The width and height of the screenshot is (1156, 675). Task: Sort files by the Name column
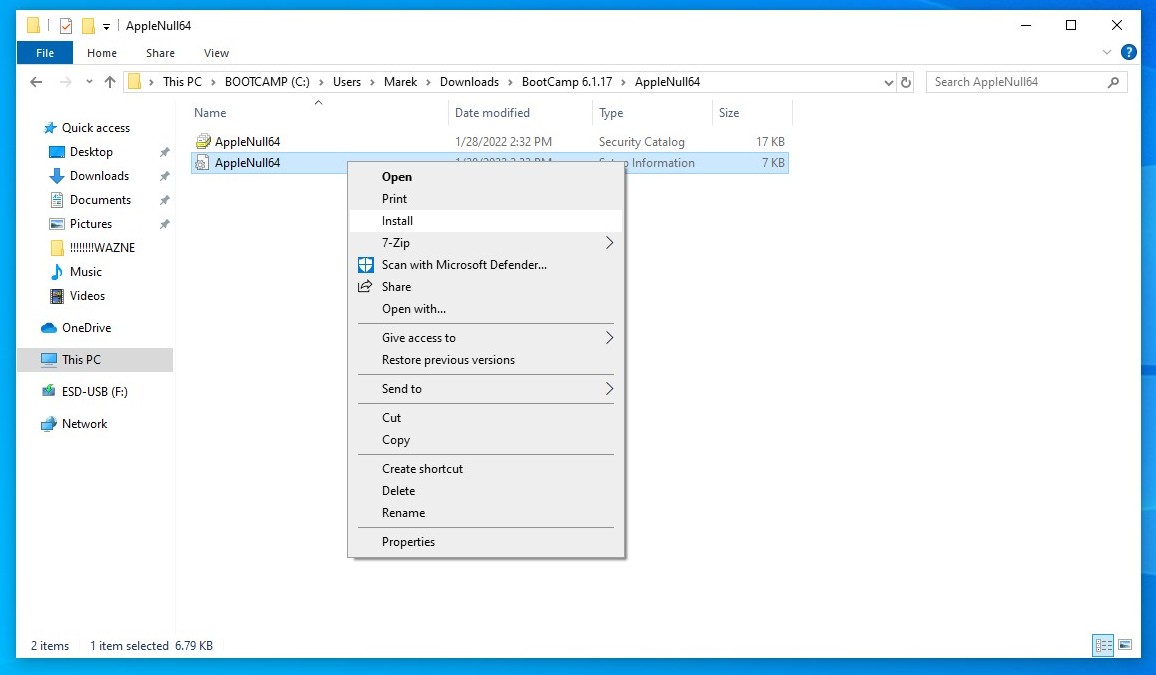pyautogui.click(x=318, y=113)
